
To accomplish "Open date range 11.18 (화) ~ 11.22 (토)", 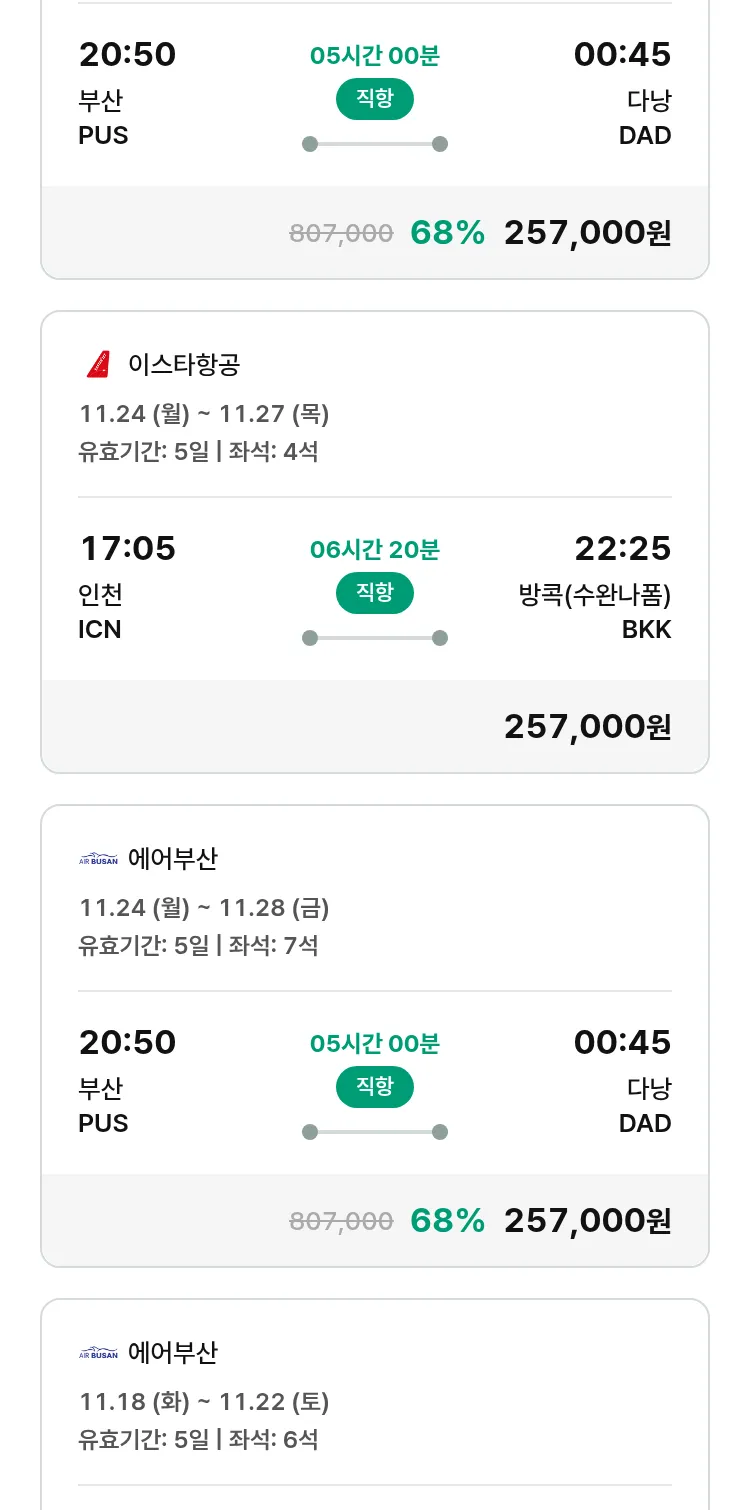I will (204, 1402).
